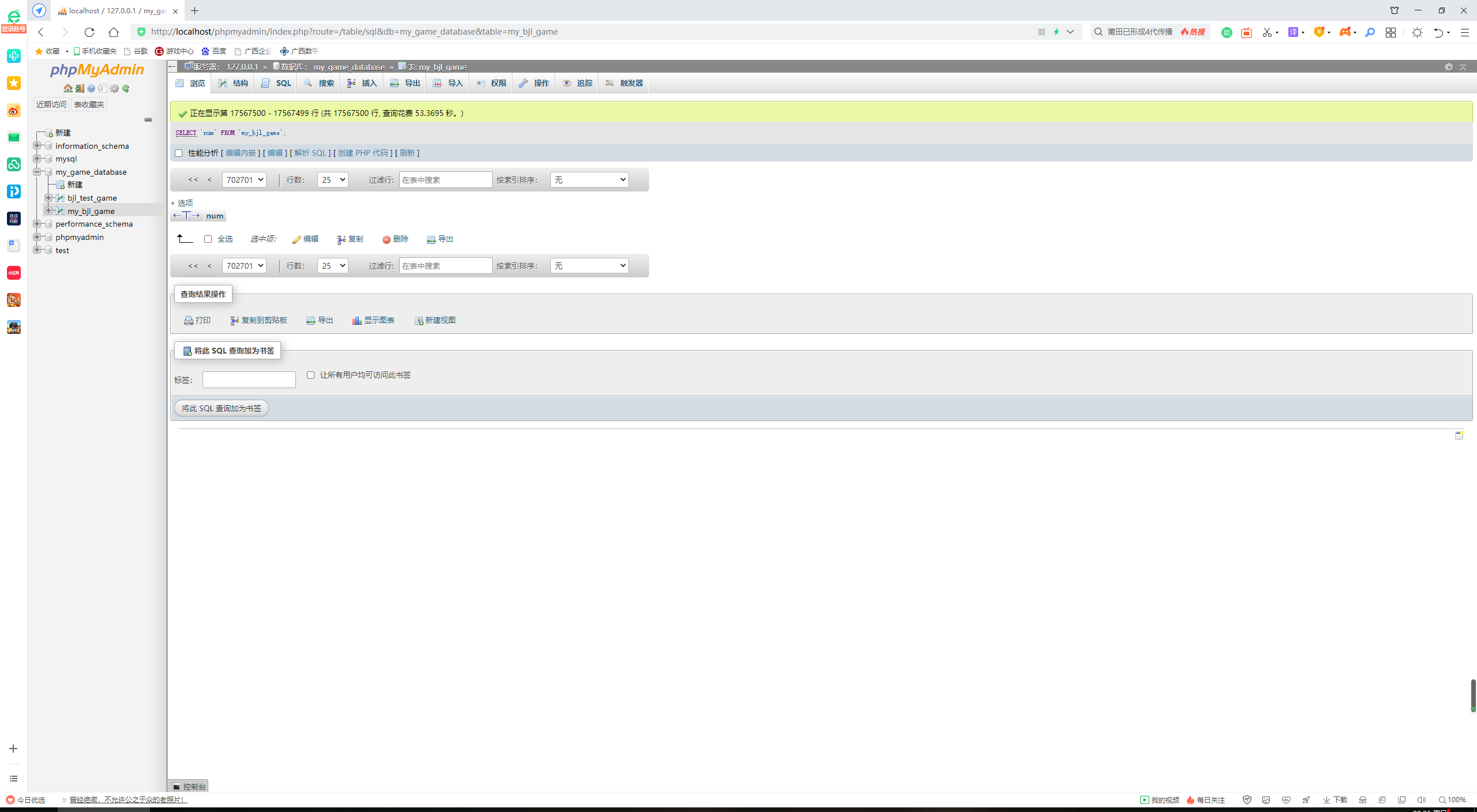Image resolution: width=1477 pixels, height=812 pixels.
Task: Open bottom row count dropdown 25
Action: [x=333, y=266]
